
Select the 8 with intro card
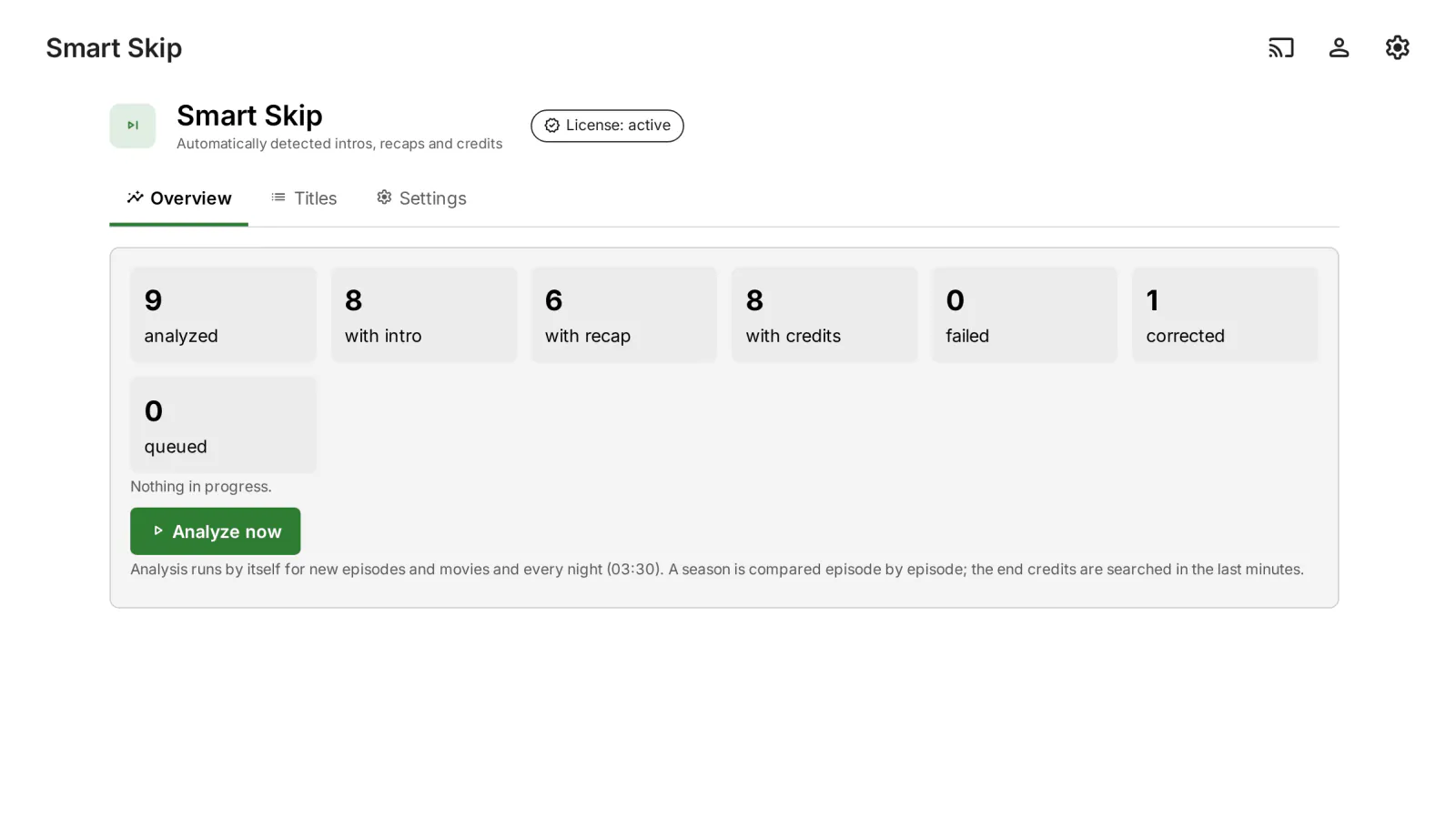[x=424, y=315]
